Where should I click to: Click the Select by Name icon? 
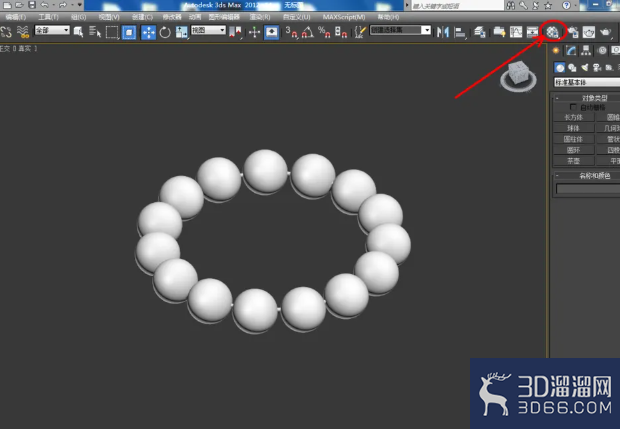click(x=95, y=32)
